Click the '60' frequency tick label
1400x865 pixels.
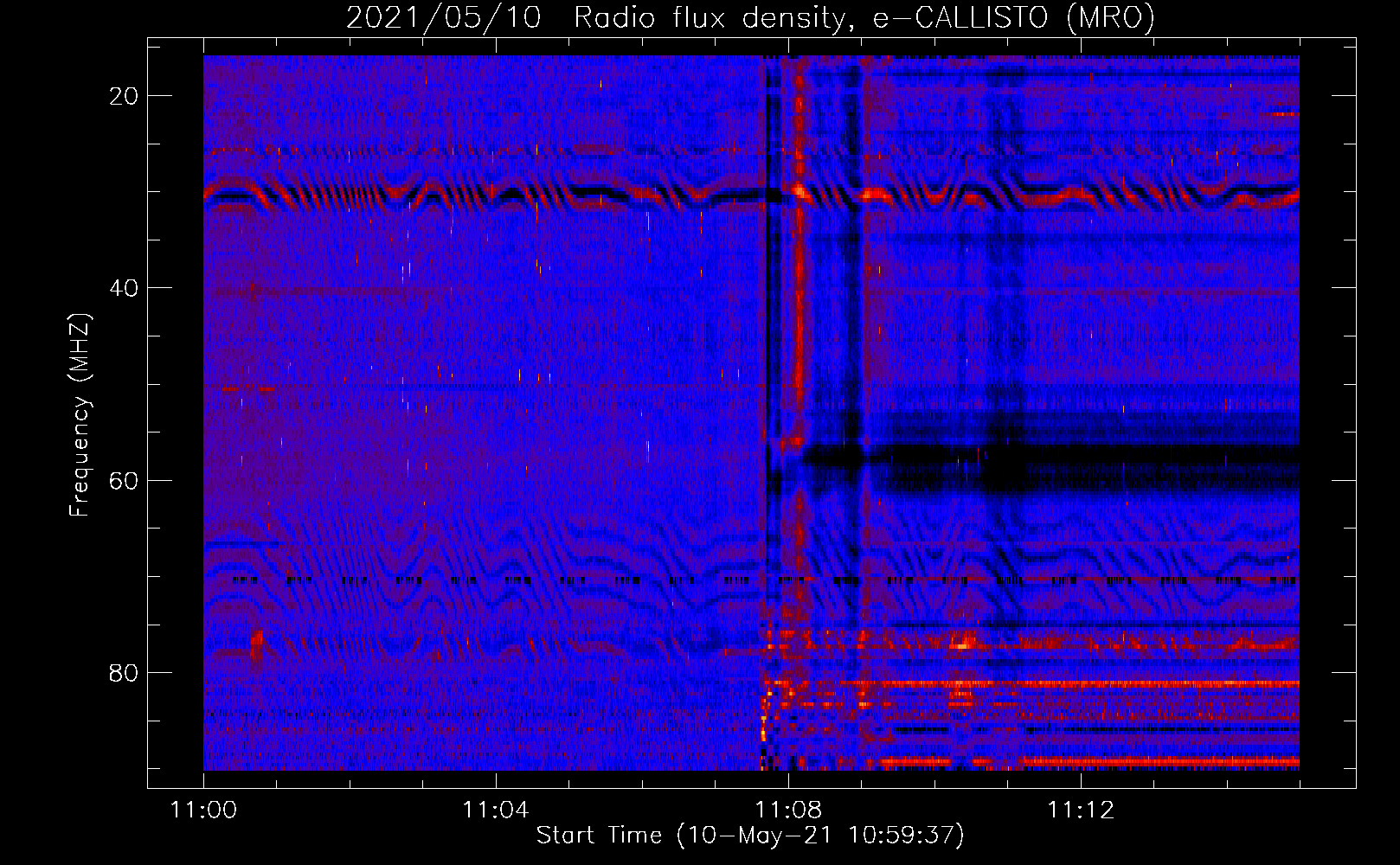(124, 480)
